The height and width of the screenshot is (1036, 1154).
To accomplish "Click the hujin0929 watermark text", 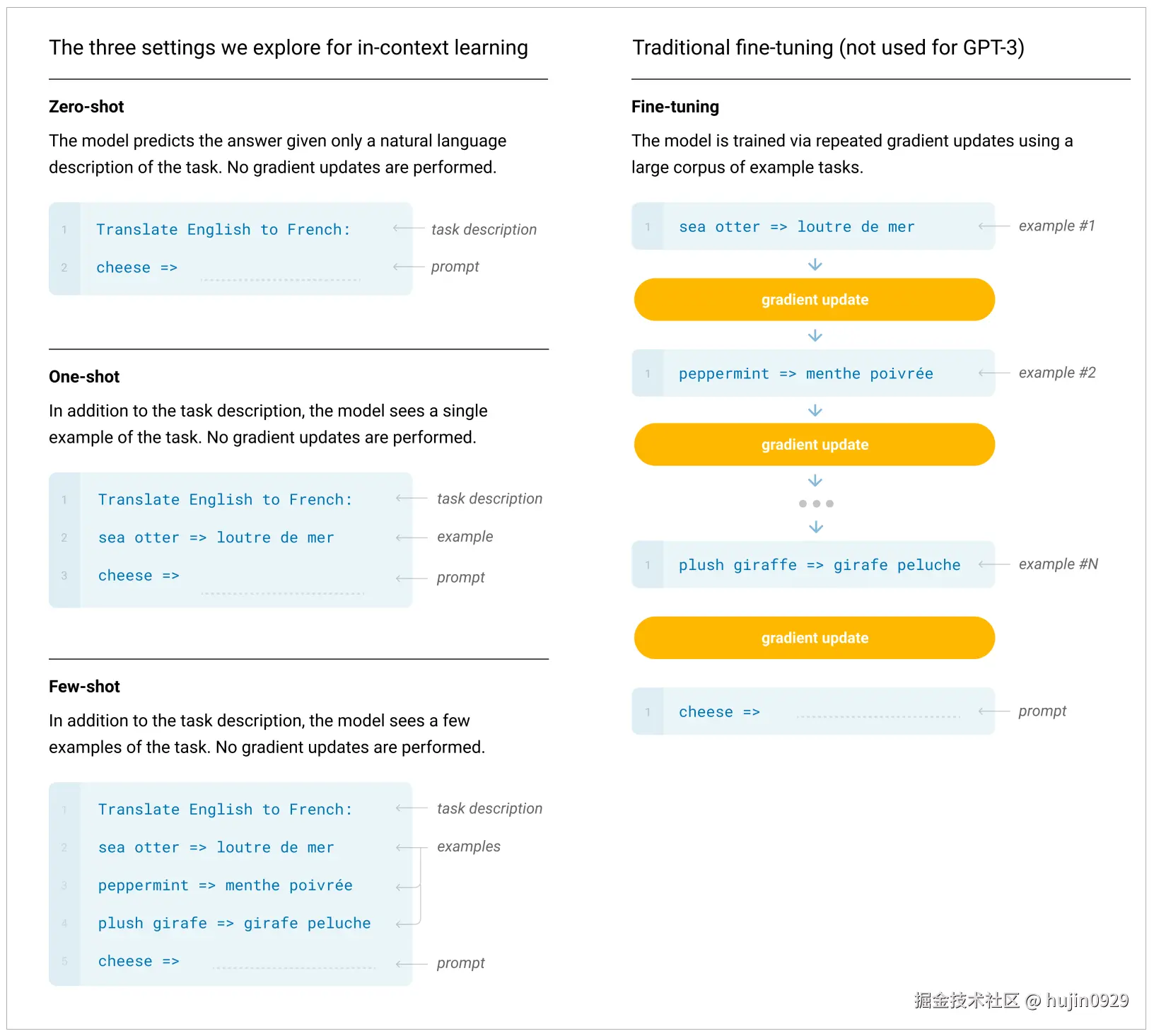I will coord(1088,1001).
